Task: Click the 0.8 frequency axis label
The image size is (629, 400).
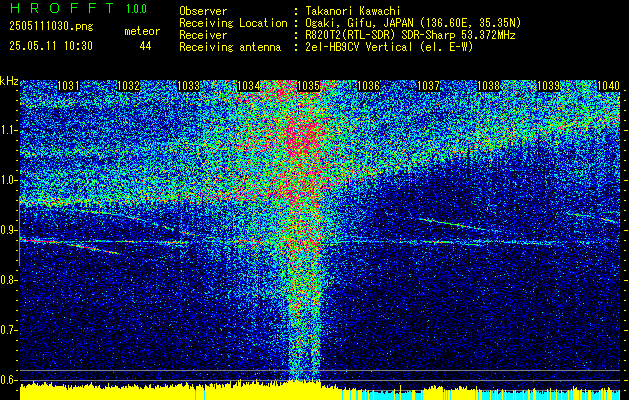Action: pos(8,280)
